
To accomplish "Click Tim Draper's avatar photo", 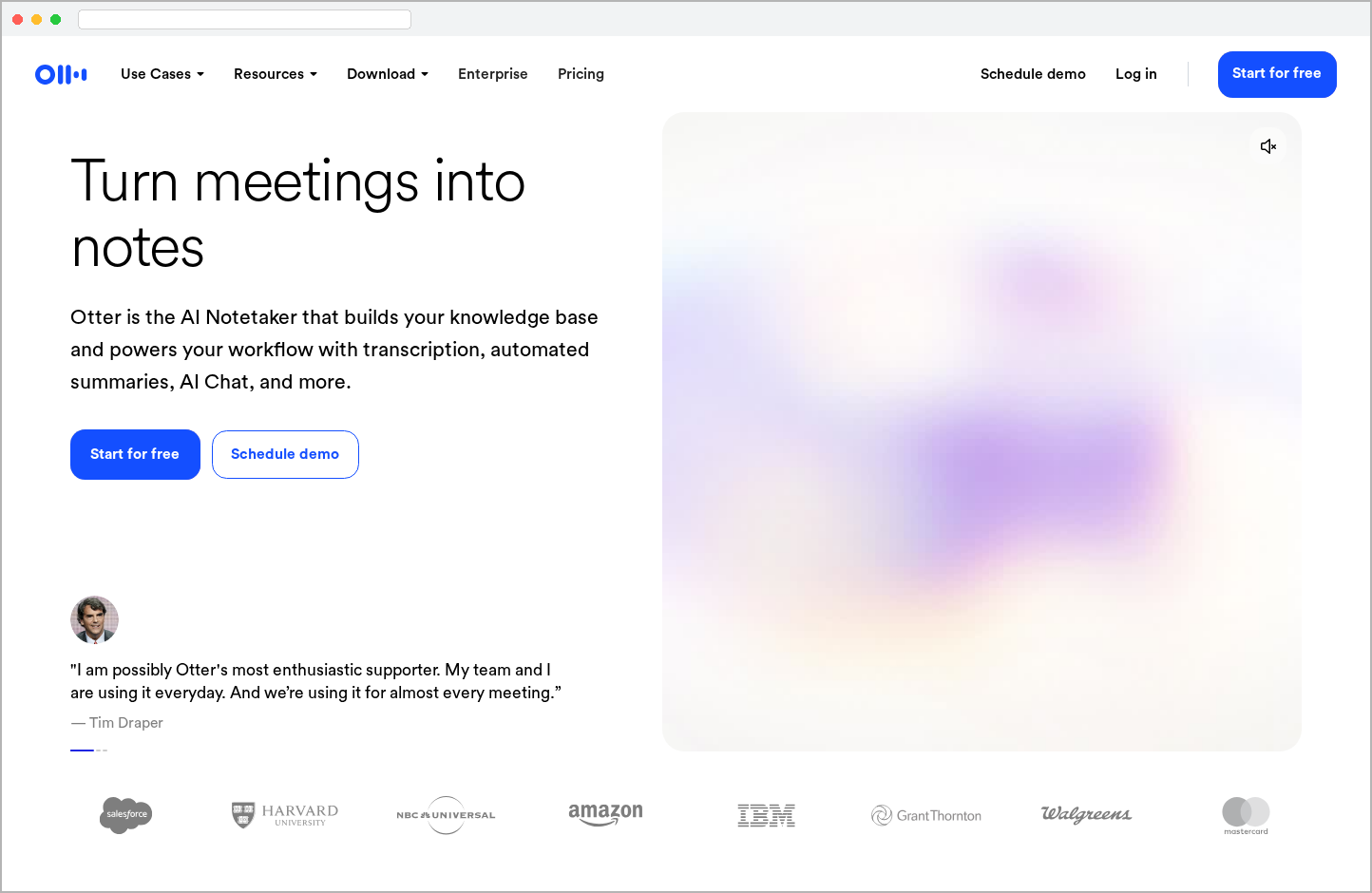I will (x=94, y=619).
